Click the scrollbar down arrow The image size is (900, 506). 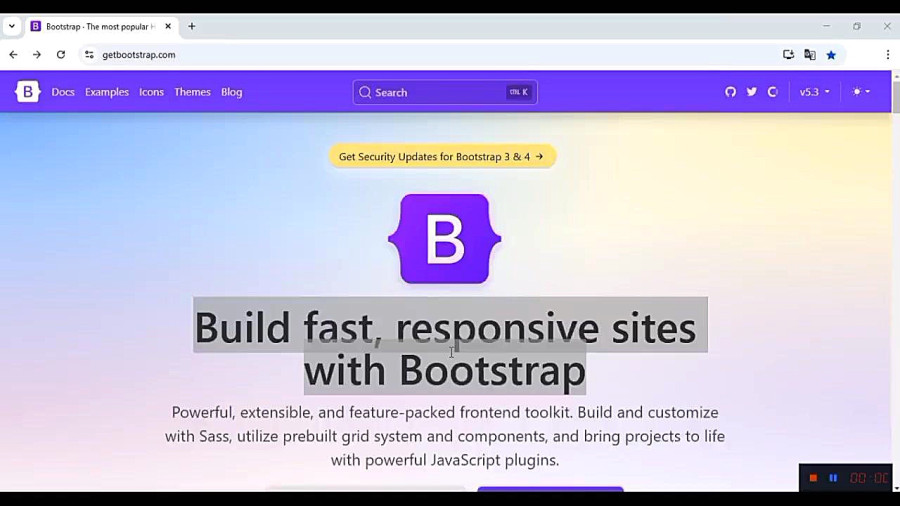tap(896, 488)
